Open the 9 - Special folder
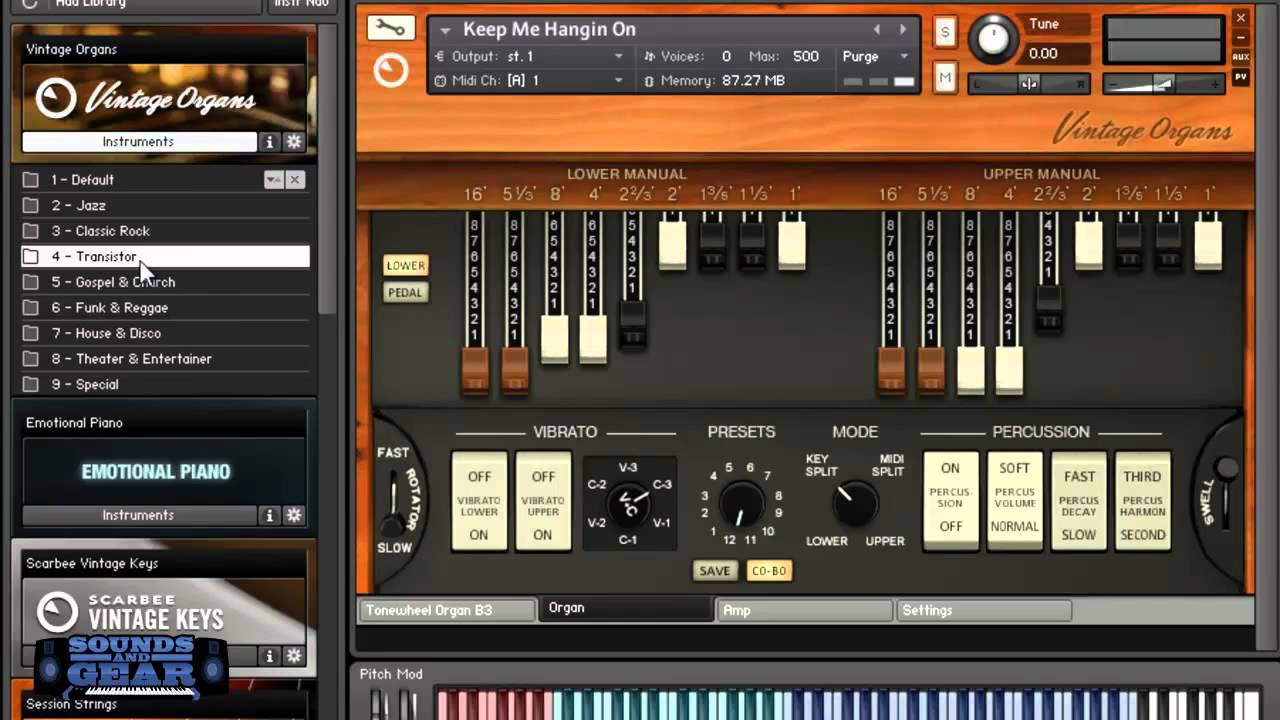The width and height of the screenshot is (1280, 720). (x=165, y=384)
